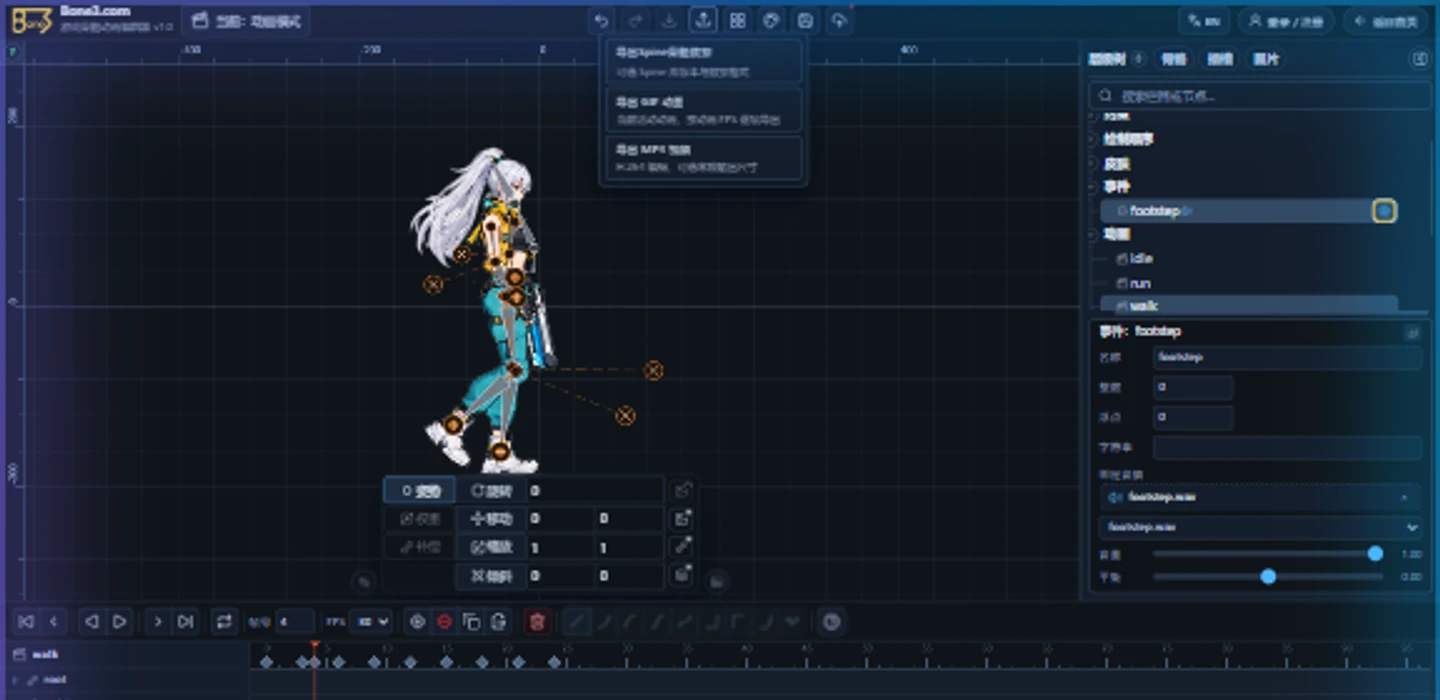1440x700 pixels.
Task: Click the red circle remove key icon
Action: click(445, 622)
